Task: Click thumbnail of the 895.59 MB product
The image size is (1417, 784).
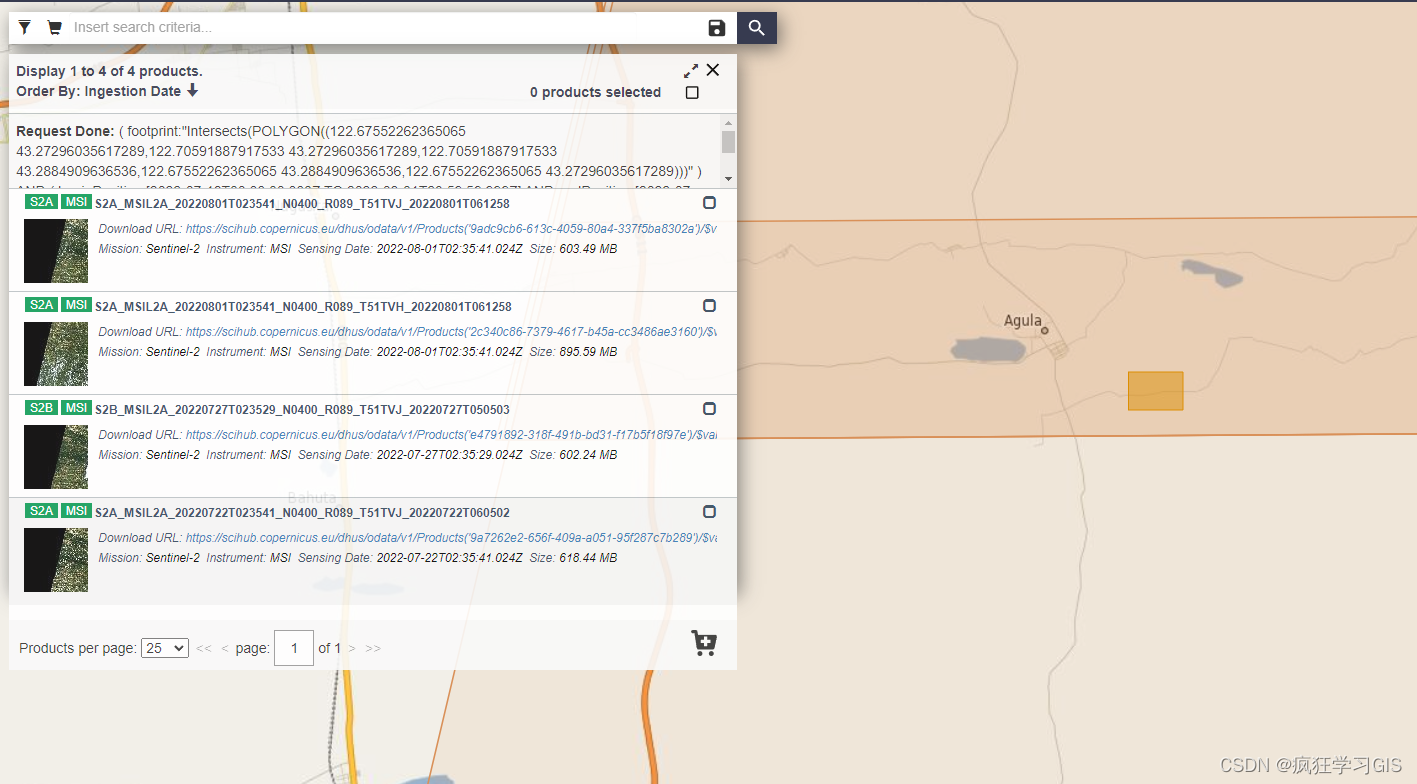Action: (56, 354)
